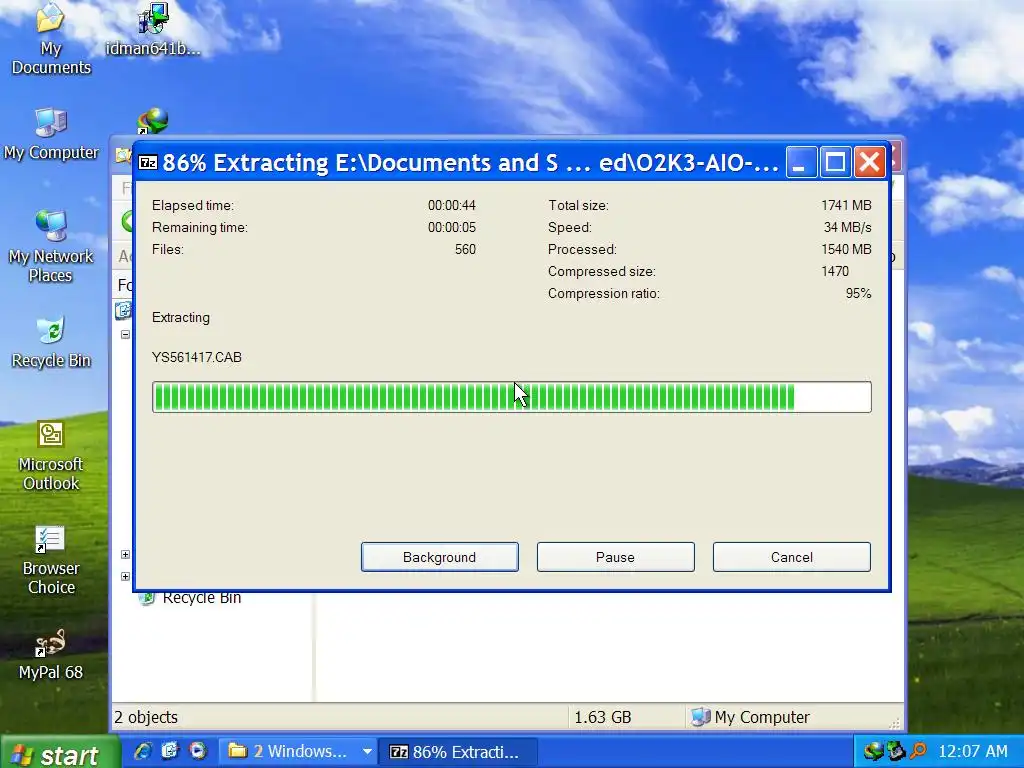Minimize the 7-Zip extraction dialog
1024x768 pixels.
tap(801, 162)
